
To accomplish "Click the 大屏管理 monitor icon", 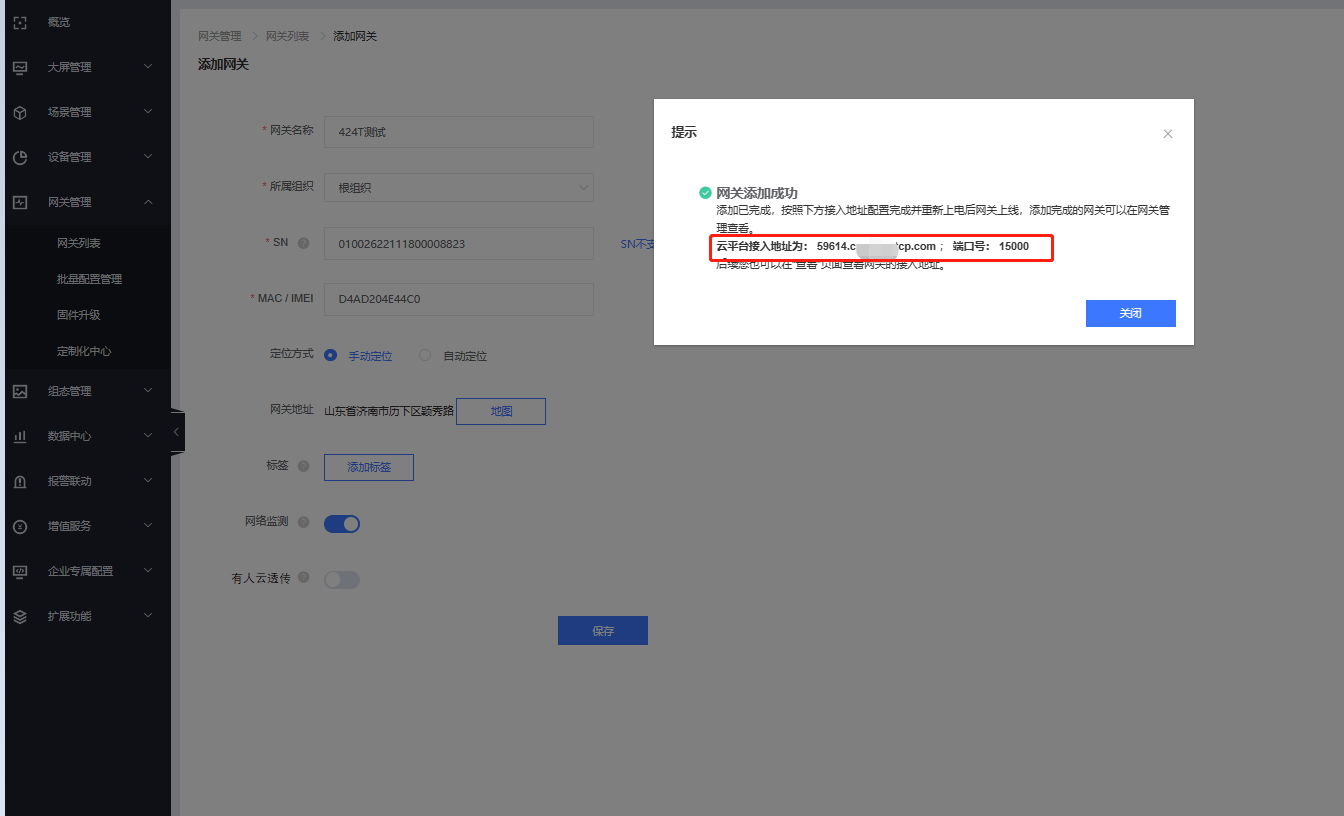I will (x=20, y=67).
